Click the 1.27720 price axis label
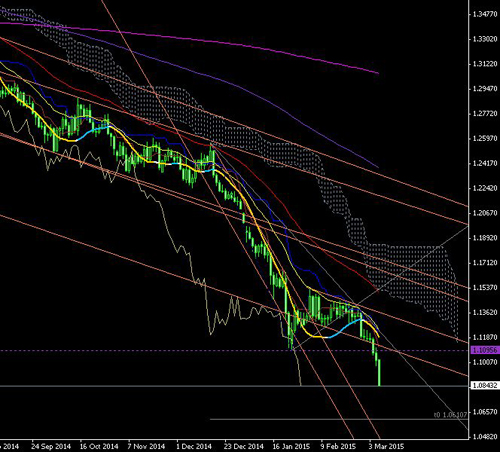This screenshot has height=452, width=500. point(485,114)
